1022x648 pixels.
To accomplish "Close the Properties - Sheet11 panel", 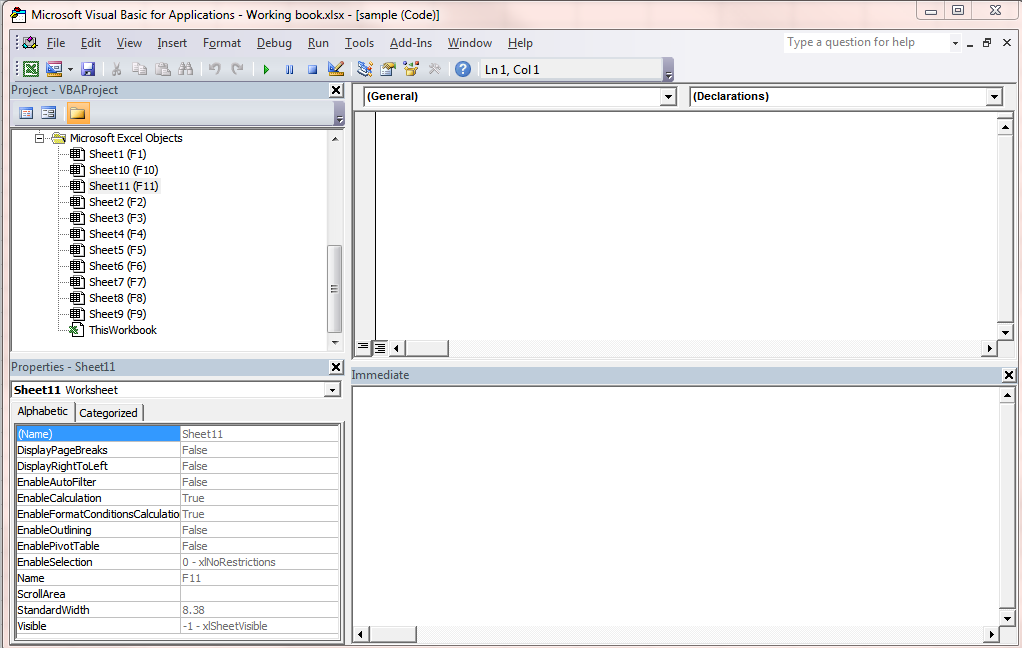I will click(336, 367).
